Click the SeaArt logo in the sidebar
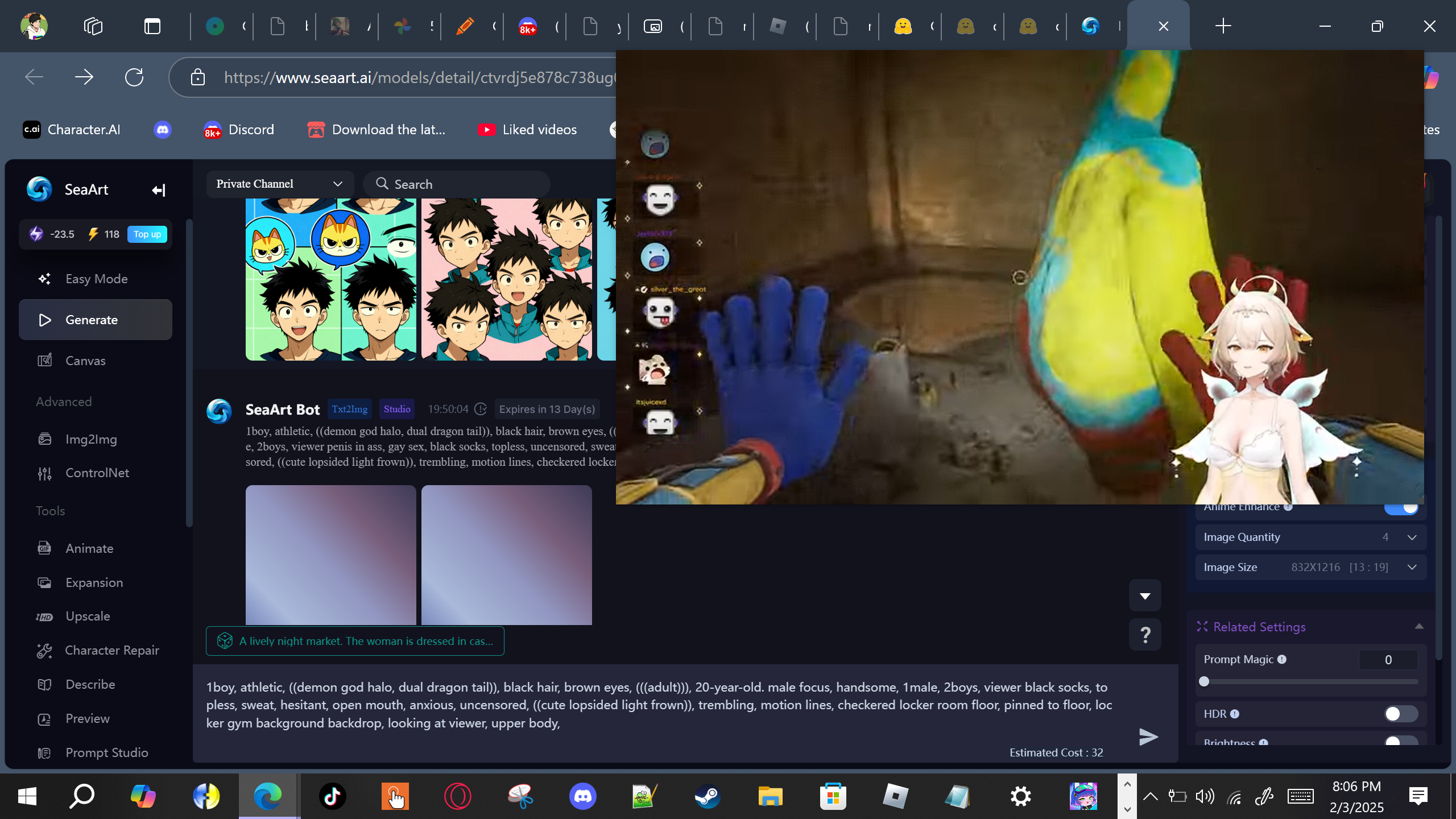The height and width of the screenshot is (819, 1456). coord(39,189)
